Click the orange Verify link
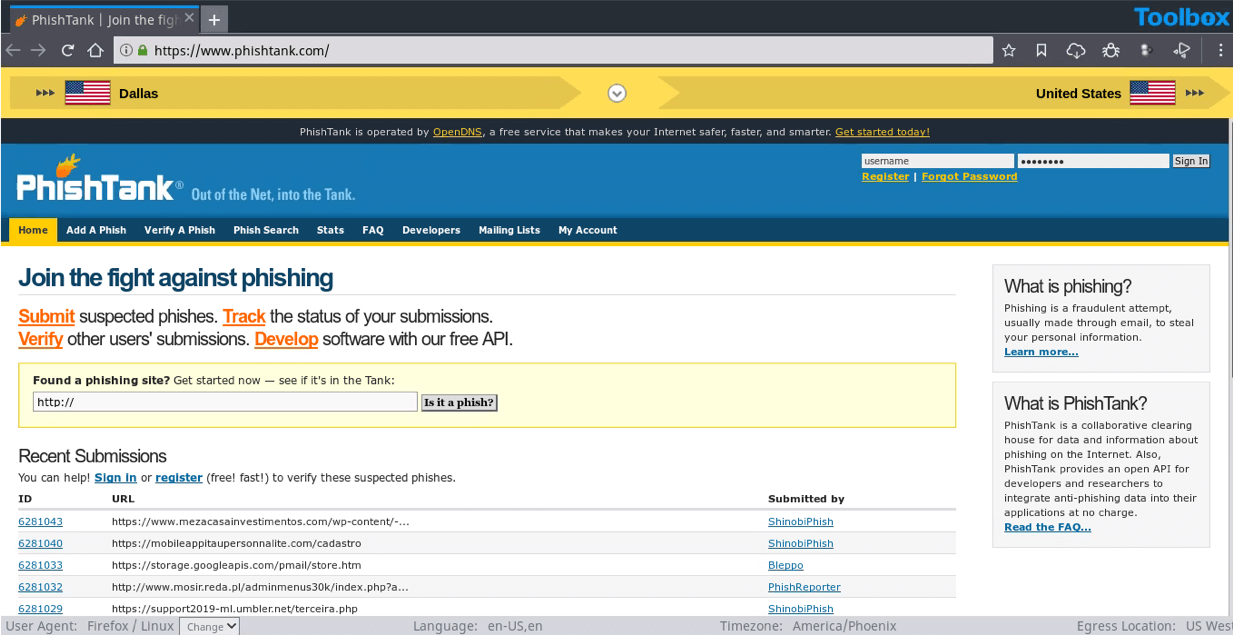 click(40, 339)
